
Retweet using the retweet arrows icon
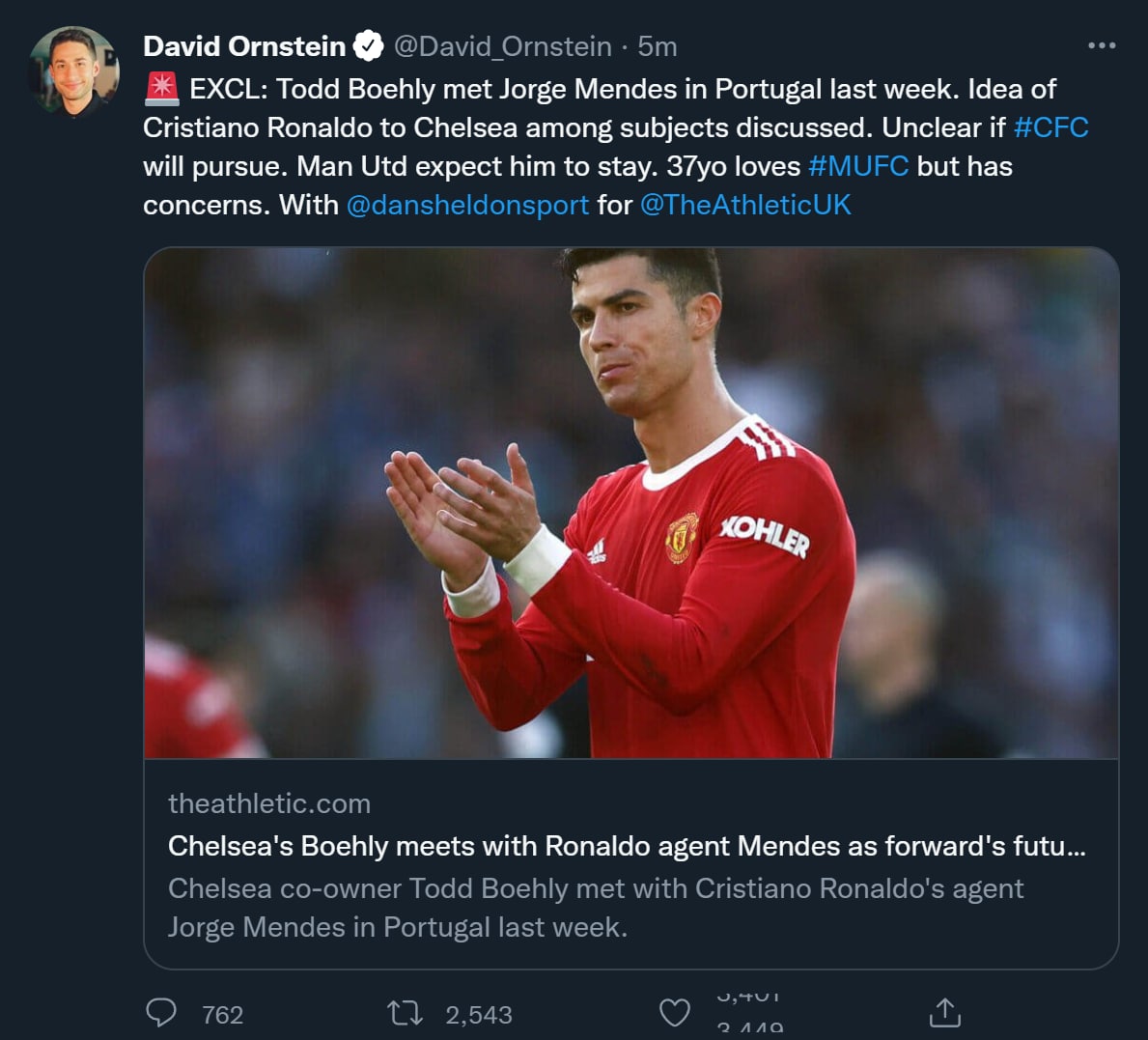coord(405,1013)
